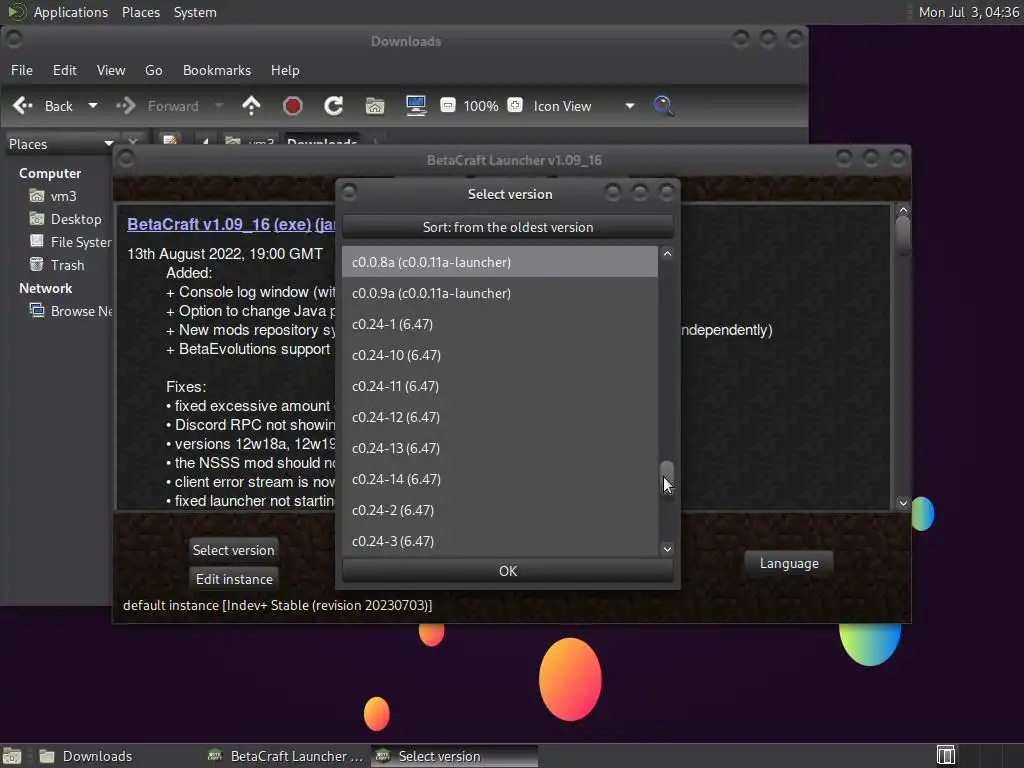Open the View menu
This screenshot has width=1024, height=768.
click(x=111, y=70)
